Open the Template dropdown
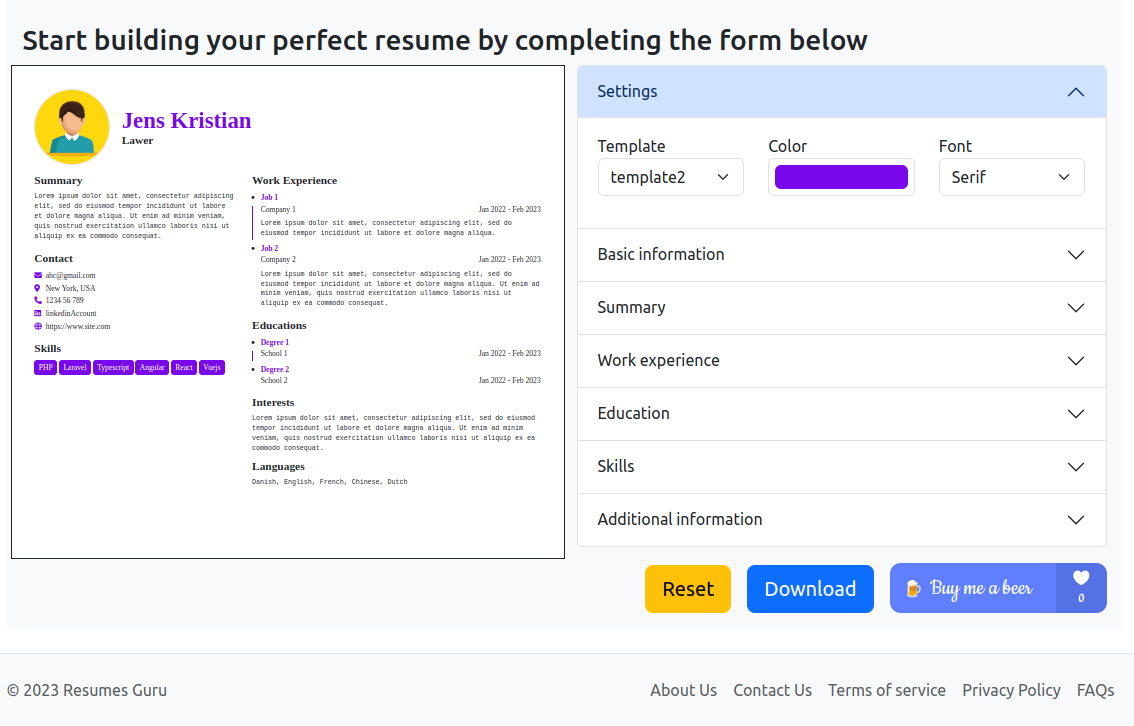 point(670,177)
